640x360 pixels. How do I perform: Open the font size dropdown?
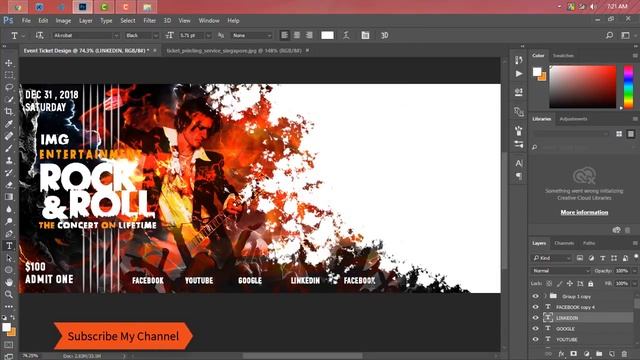208,36
